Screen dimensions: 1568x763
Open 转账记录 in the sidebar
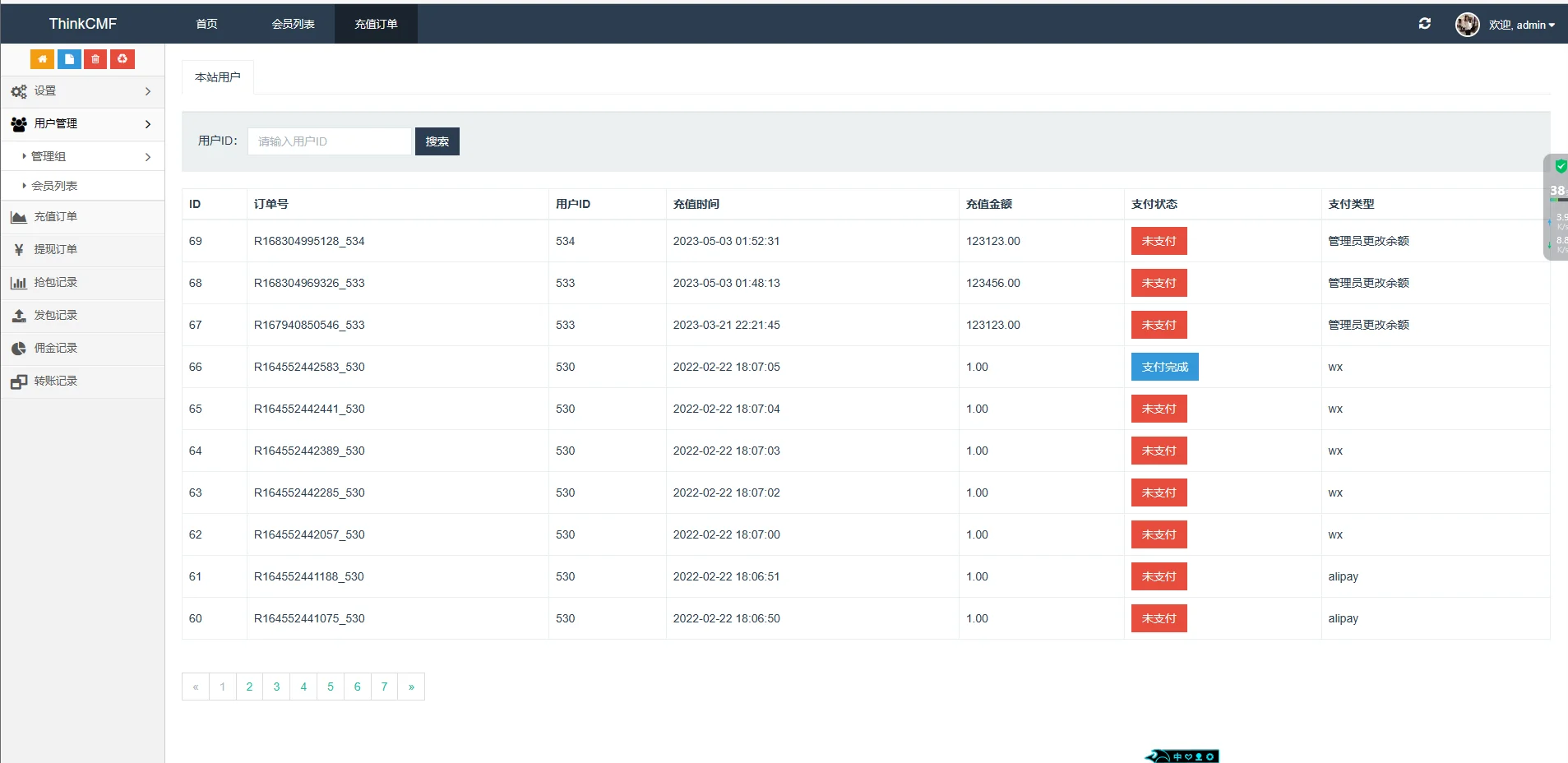pos(55,381)
